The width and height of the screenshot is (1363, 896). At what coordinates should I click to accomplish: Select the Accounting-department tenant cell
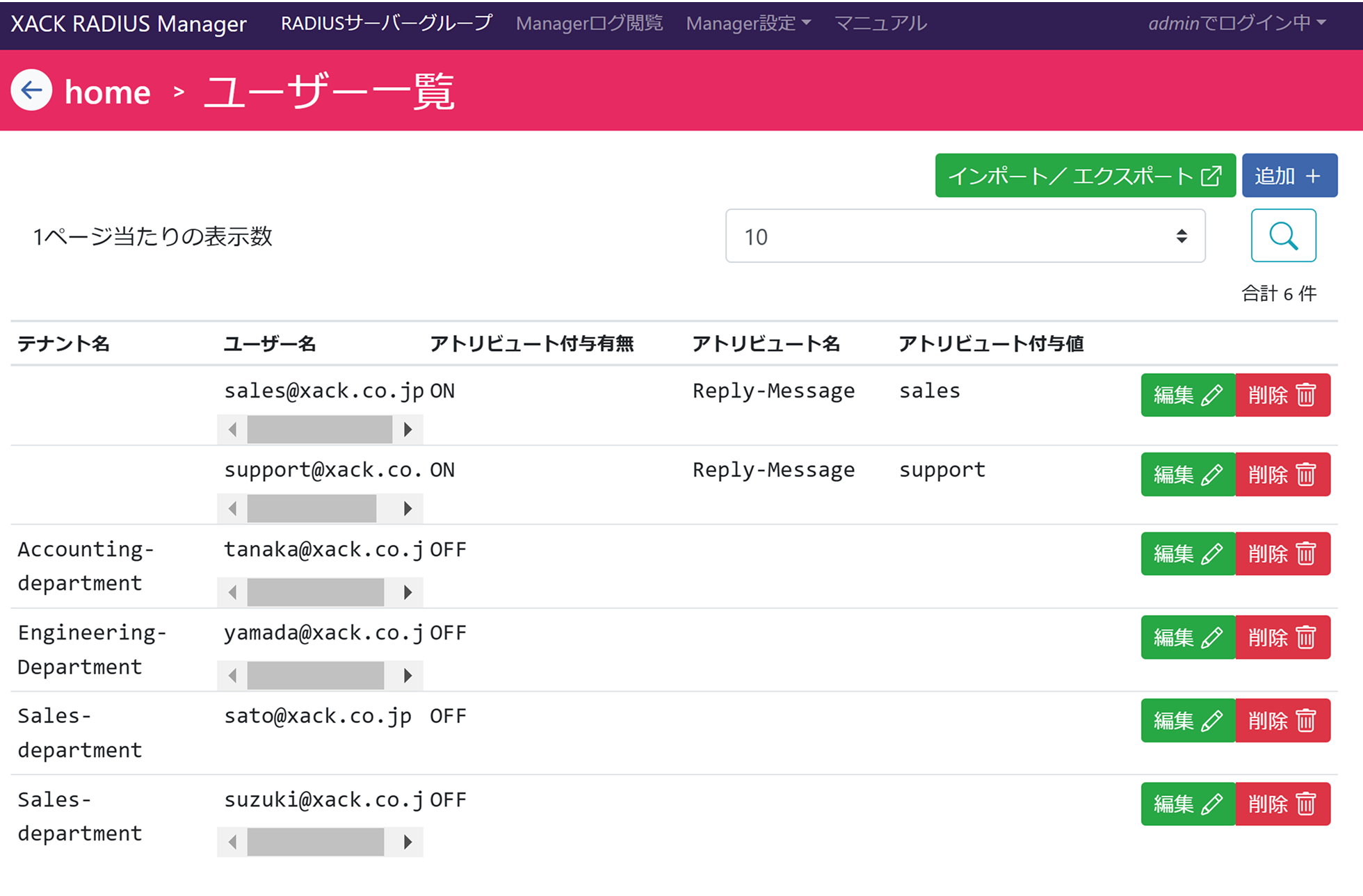coord(86,566)
